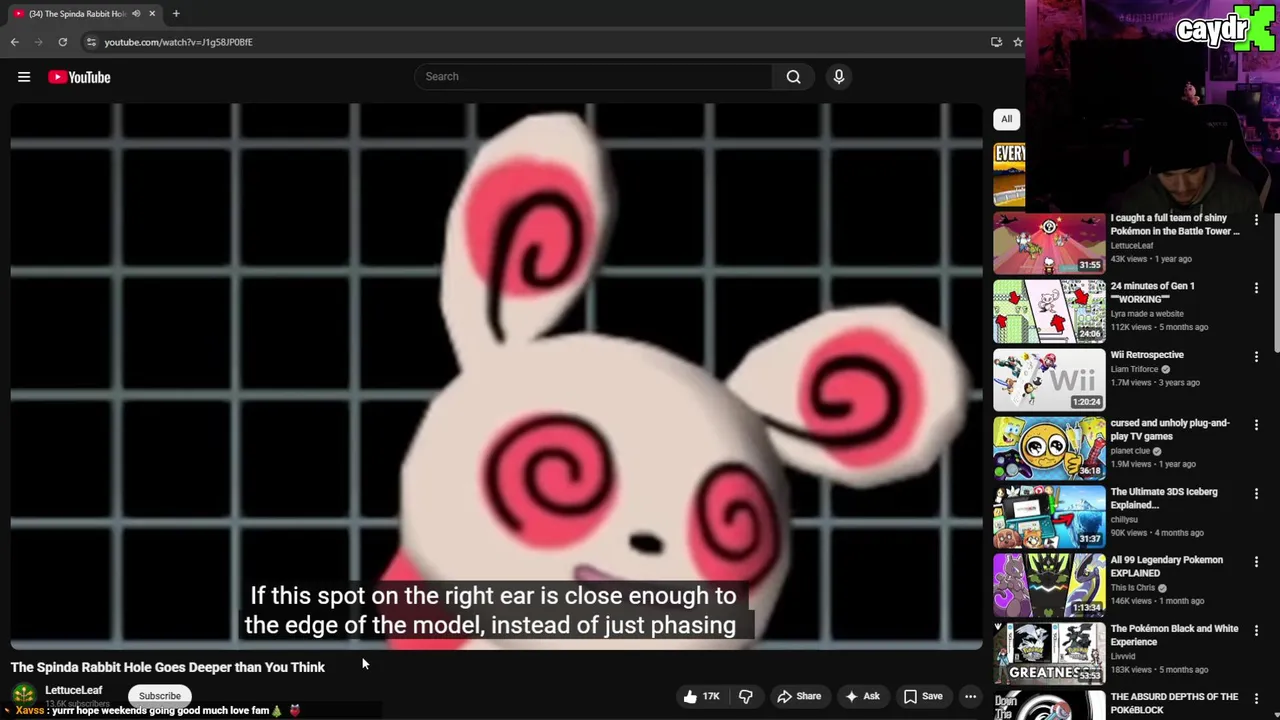Open options menu for Ultimate 3DS Iceberg
Image resolution: width=1280 pixels, height=720 pixels.
[x=1256, y=493]
